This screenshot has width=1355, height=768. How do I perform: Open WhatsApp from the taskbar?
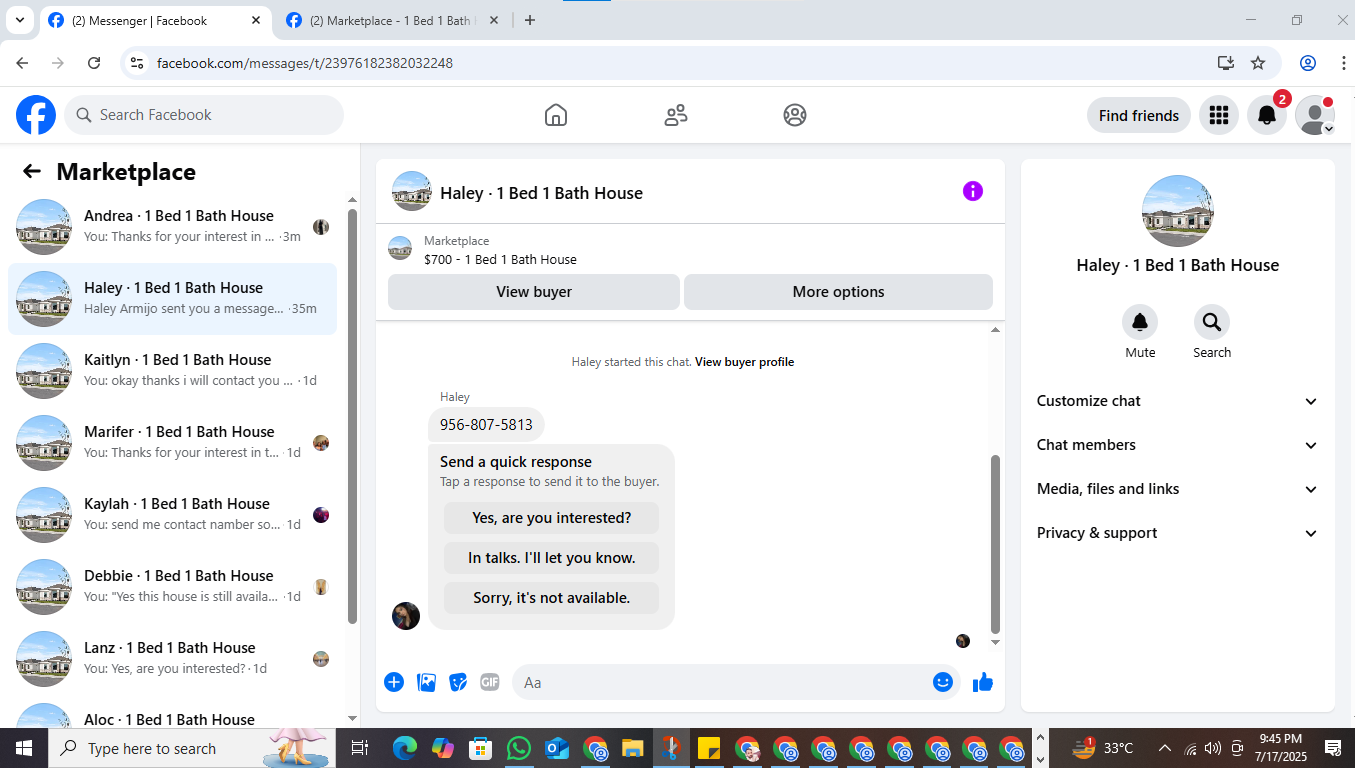519,748
